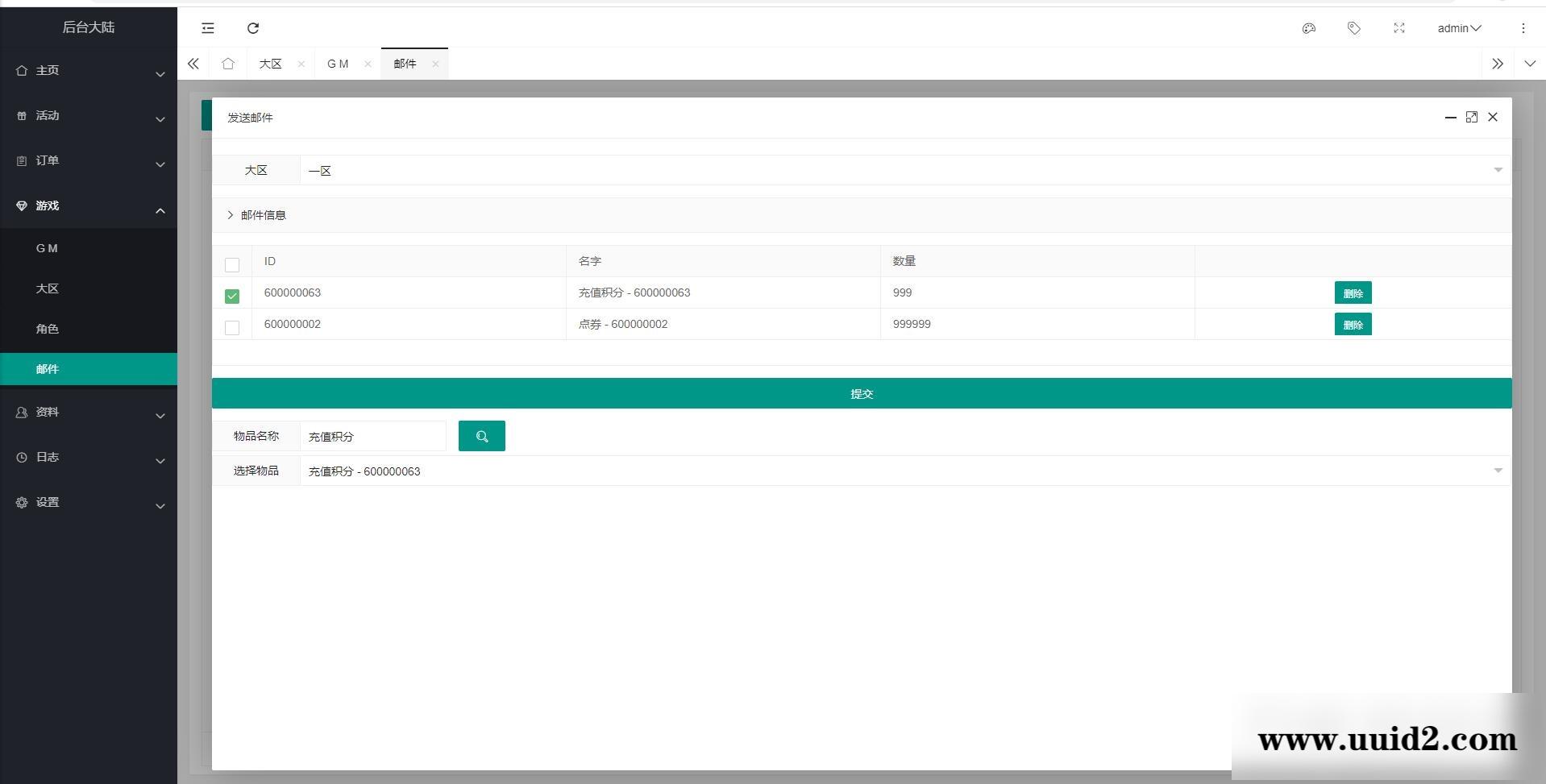The height and width of the screenshot is (784, 1546).
Task: Click the refresh icon in top bar
Action: [x=253, y=28]
